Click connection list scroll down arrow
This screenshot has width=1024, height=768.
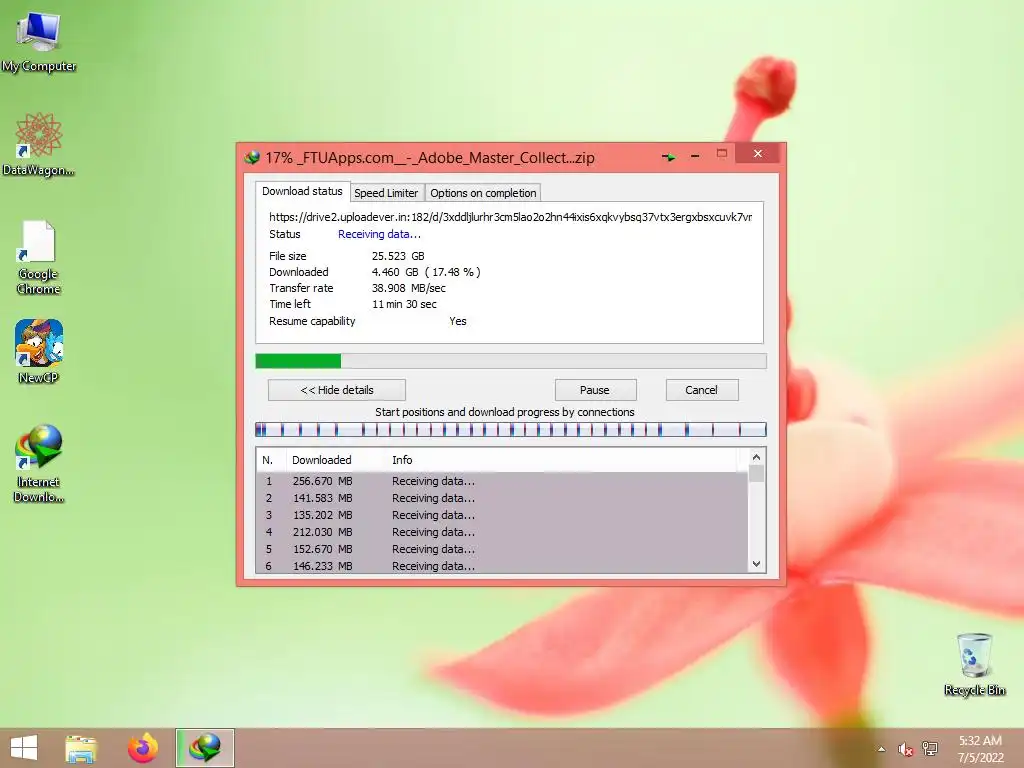pos(756,564)
